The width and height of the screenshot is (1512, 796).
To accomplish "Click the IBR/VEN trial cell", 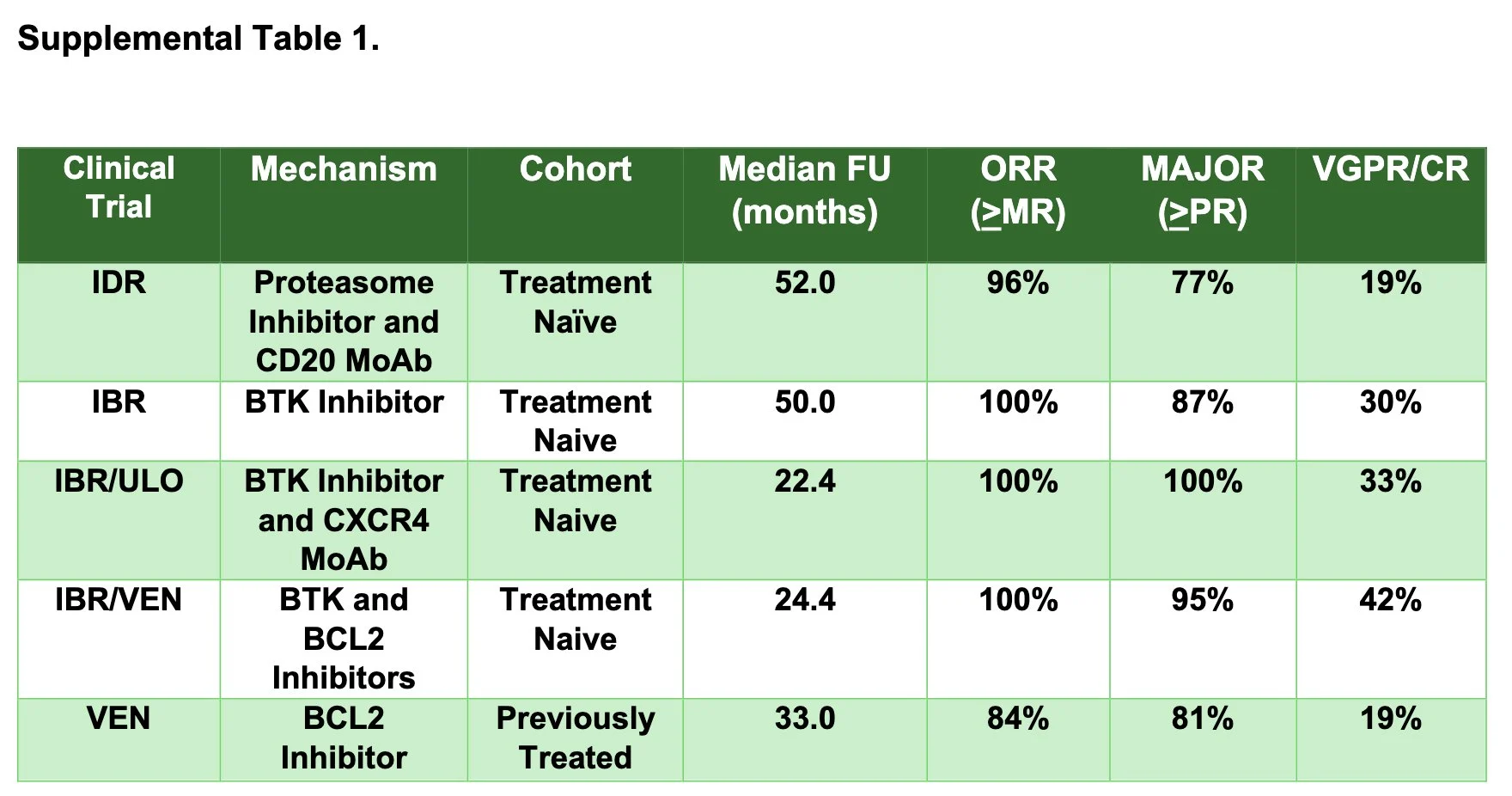I will pos(119,600).
